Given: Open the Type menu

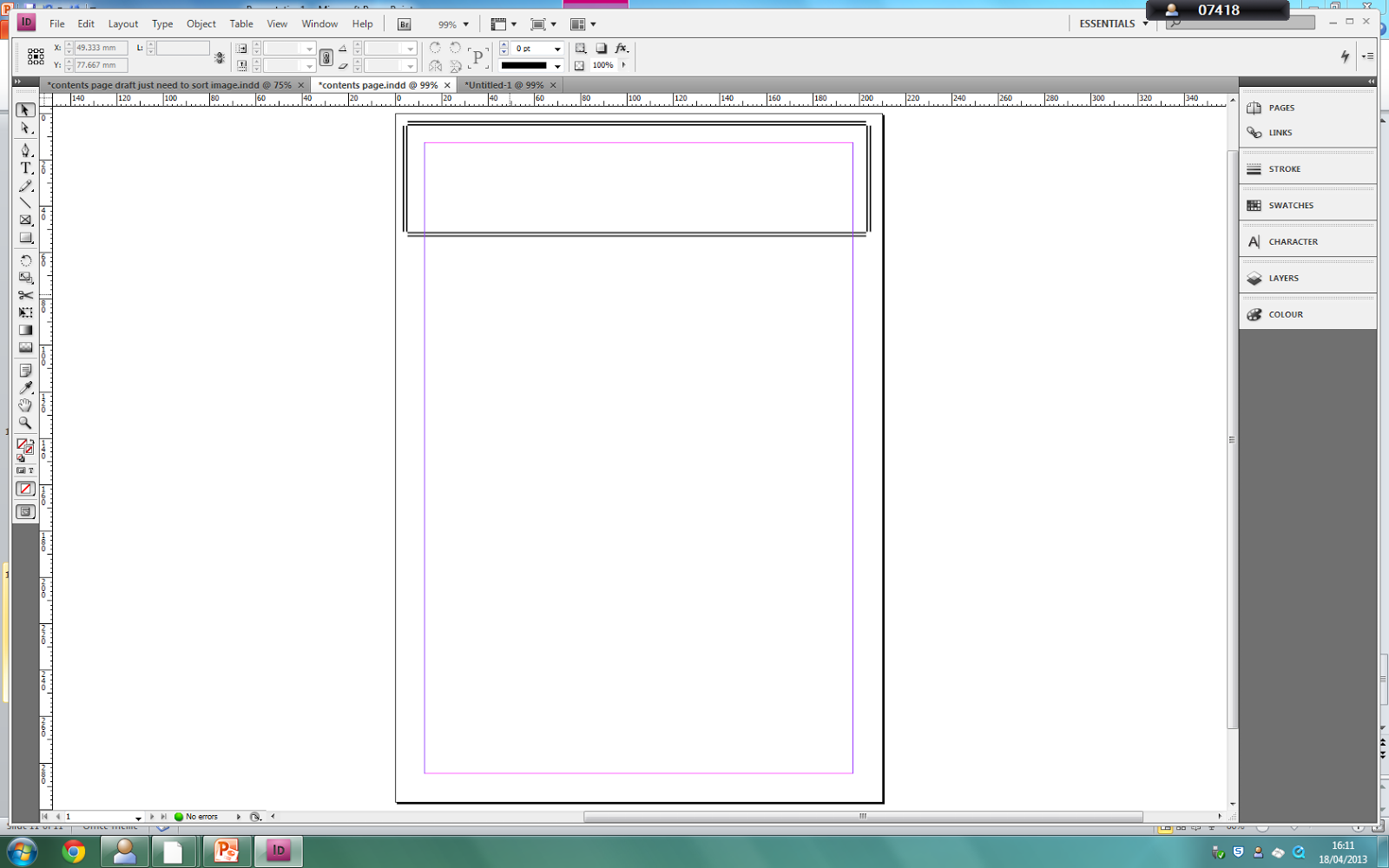Looking at the screenshot, I should pyautogui.click(x=162, y=23).
